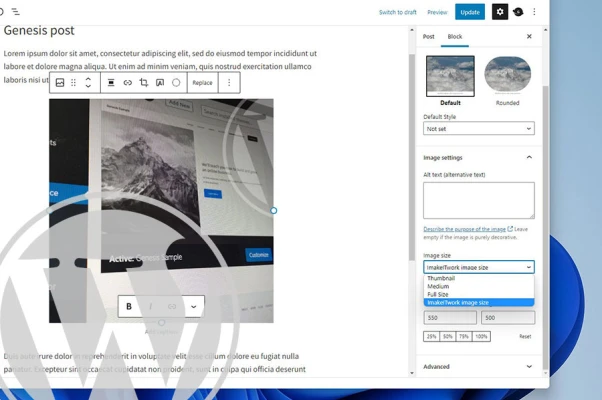Screen dimensions: 602x400
Task: Choose Full Size from image size list
Action: (479, 294)
